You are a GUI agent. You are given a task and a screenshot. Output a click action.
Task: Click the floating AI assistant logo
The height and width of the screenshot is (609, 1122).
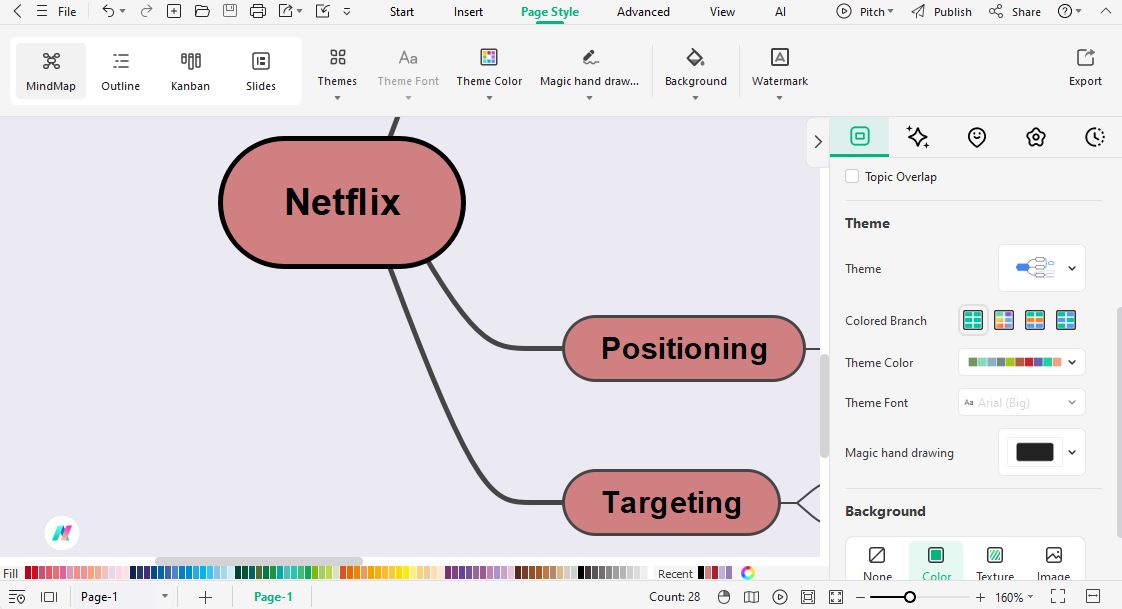62,533
